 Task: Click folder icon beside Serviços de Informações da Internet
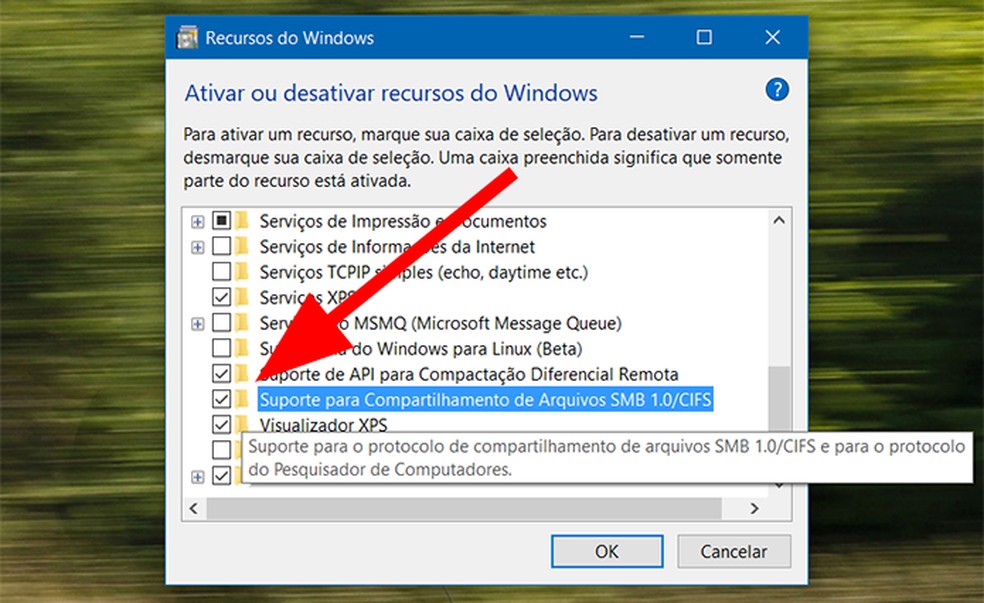(242, 246)
